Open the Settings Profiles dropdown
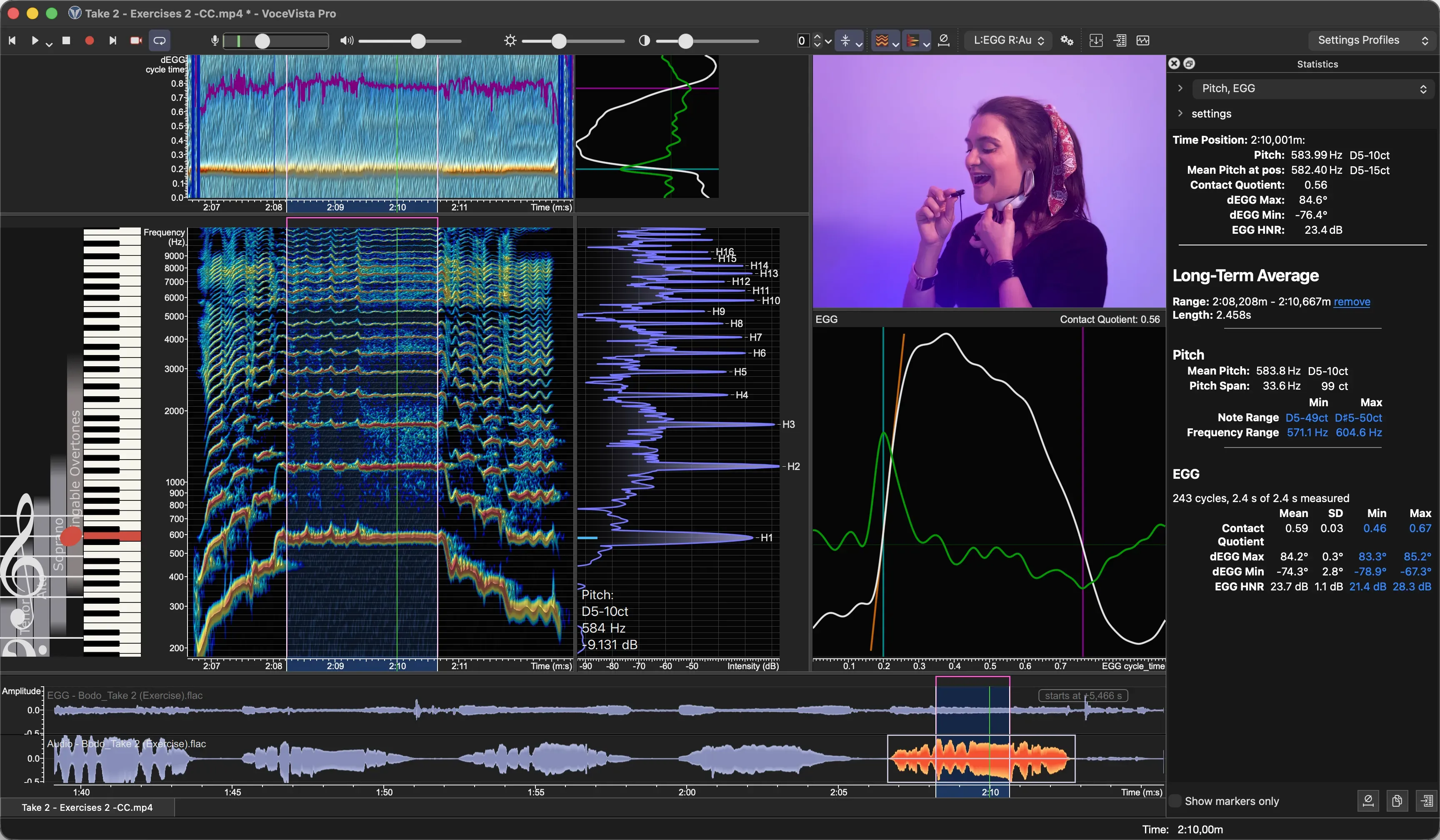The height and width of the screenshot is (840, 1440). tap(1372, 40)
